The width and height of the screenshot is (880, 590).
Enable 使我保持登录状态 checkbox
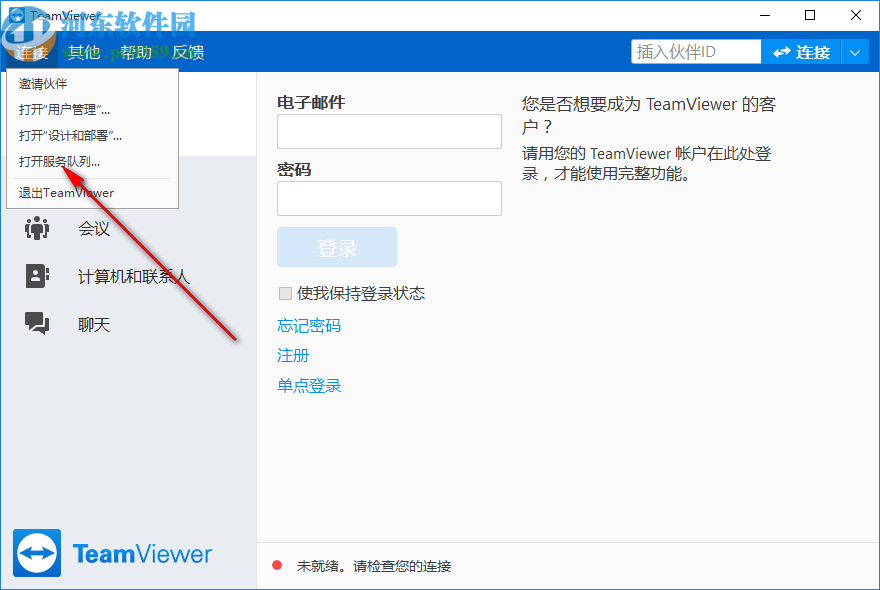pyautogui.click(x=283, y=293)
